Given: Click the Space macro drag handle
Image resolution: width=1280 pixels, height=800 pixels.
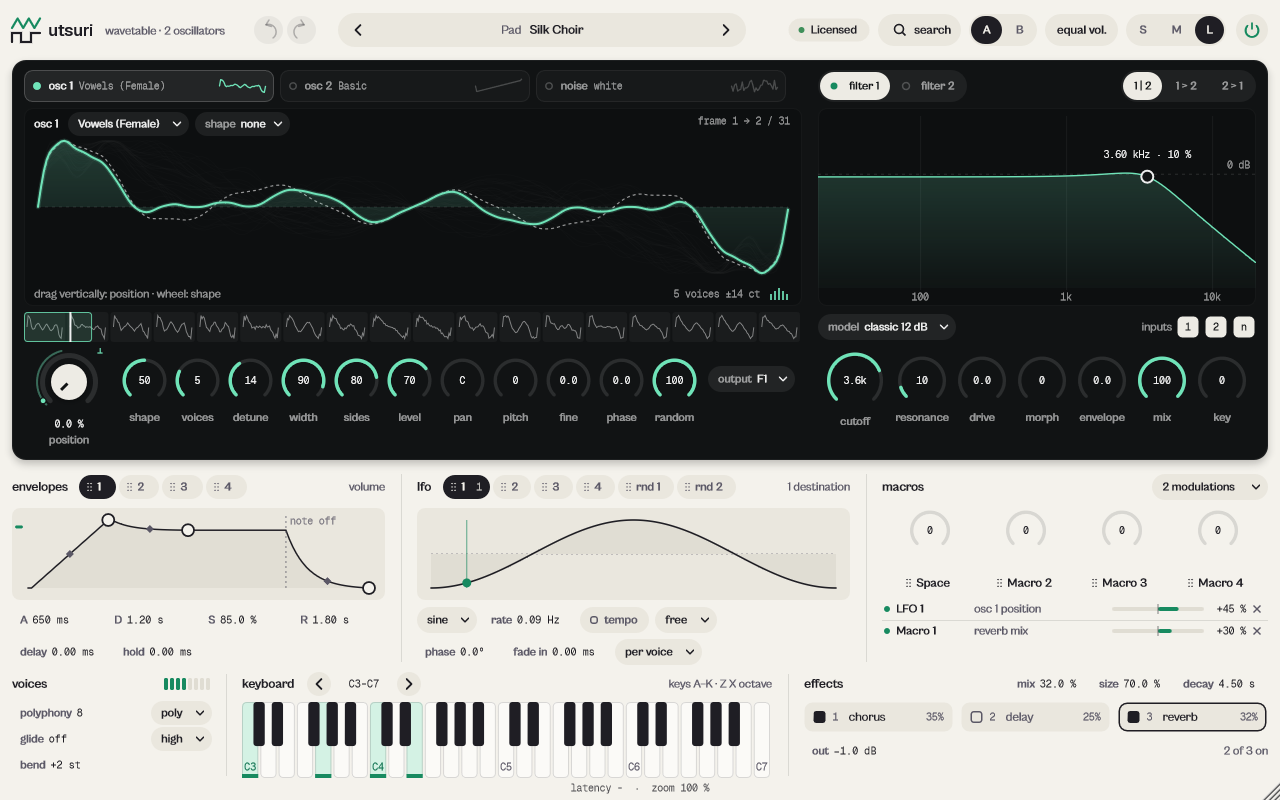Looking at the screenshot, I should [908, 583].
